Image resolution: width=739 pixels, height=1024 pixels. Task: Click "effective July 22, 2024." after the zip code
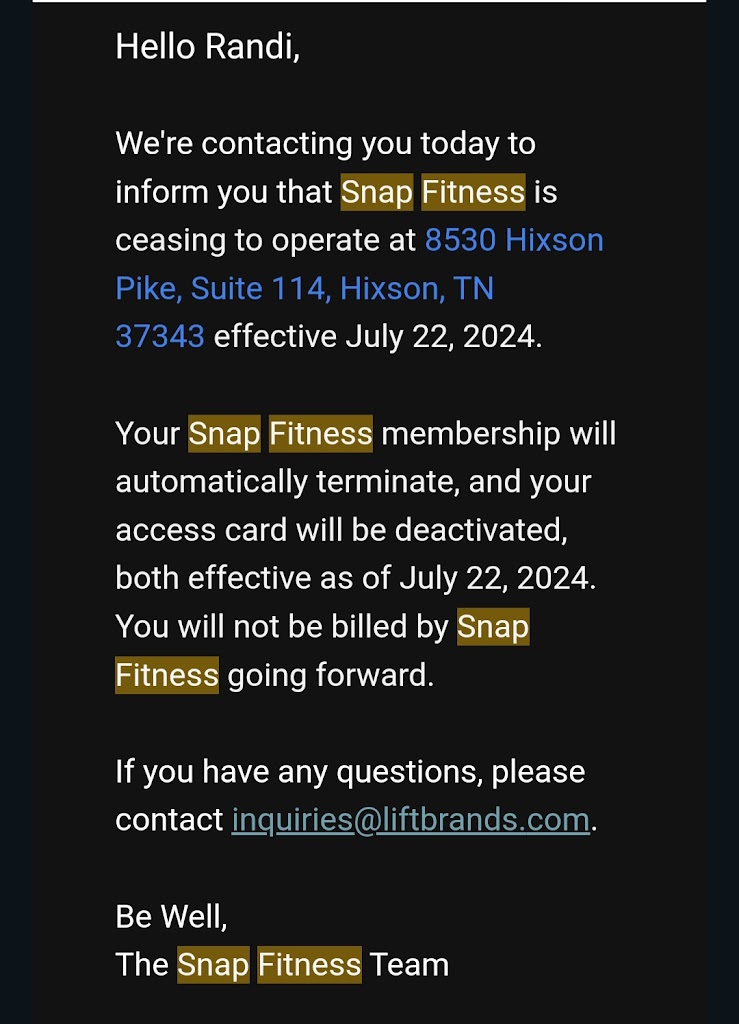click(378, 337)
